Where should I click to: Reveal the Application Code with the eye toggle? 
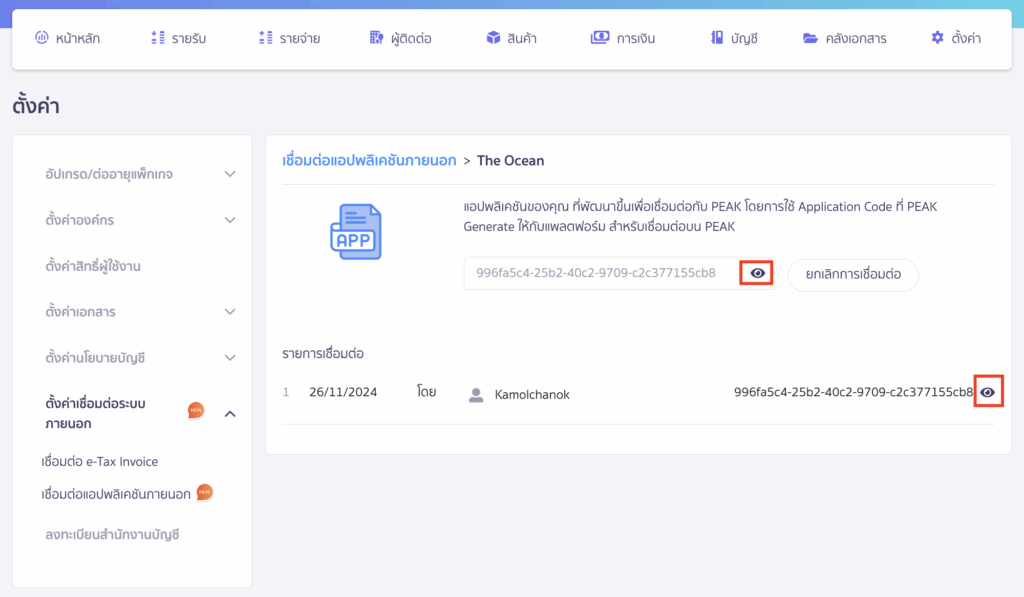click(756, 271)
